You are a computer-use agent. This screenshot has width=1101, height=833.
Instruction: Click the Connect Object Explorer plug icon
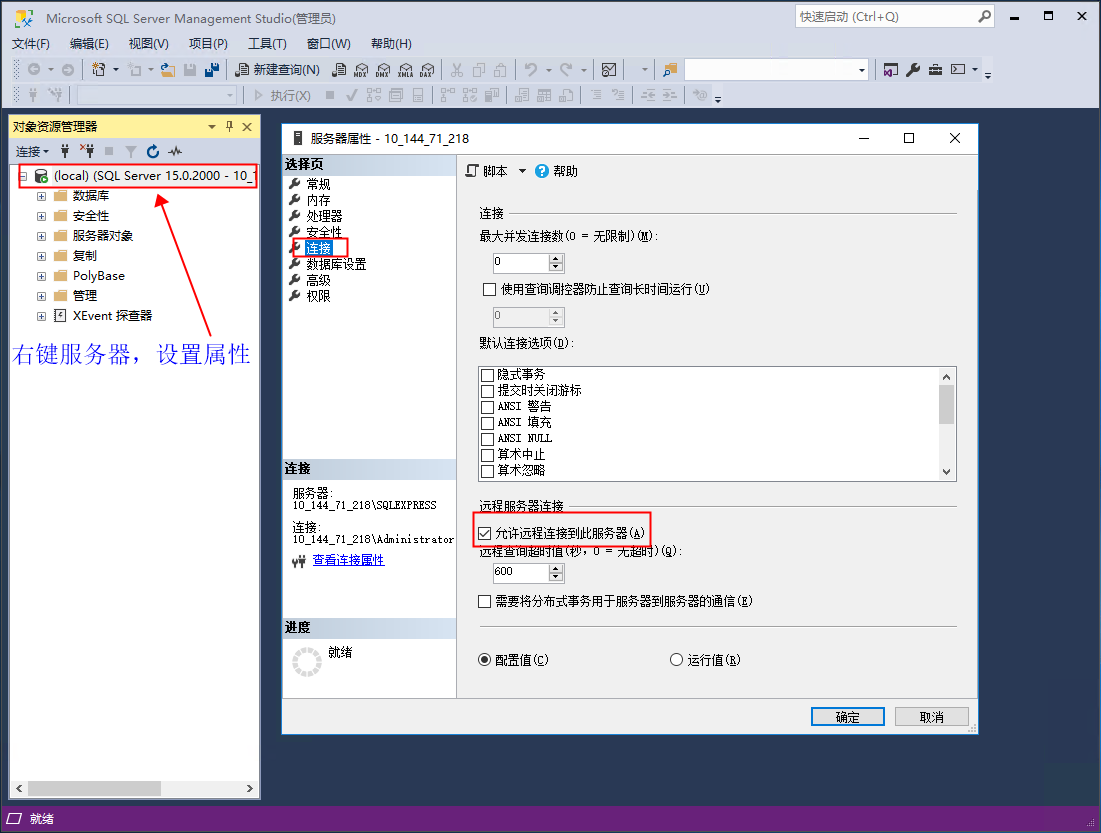(x=66, y=151)
